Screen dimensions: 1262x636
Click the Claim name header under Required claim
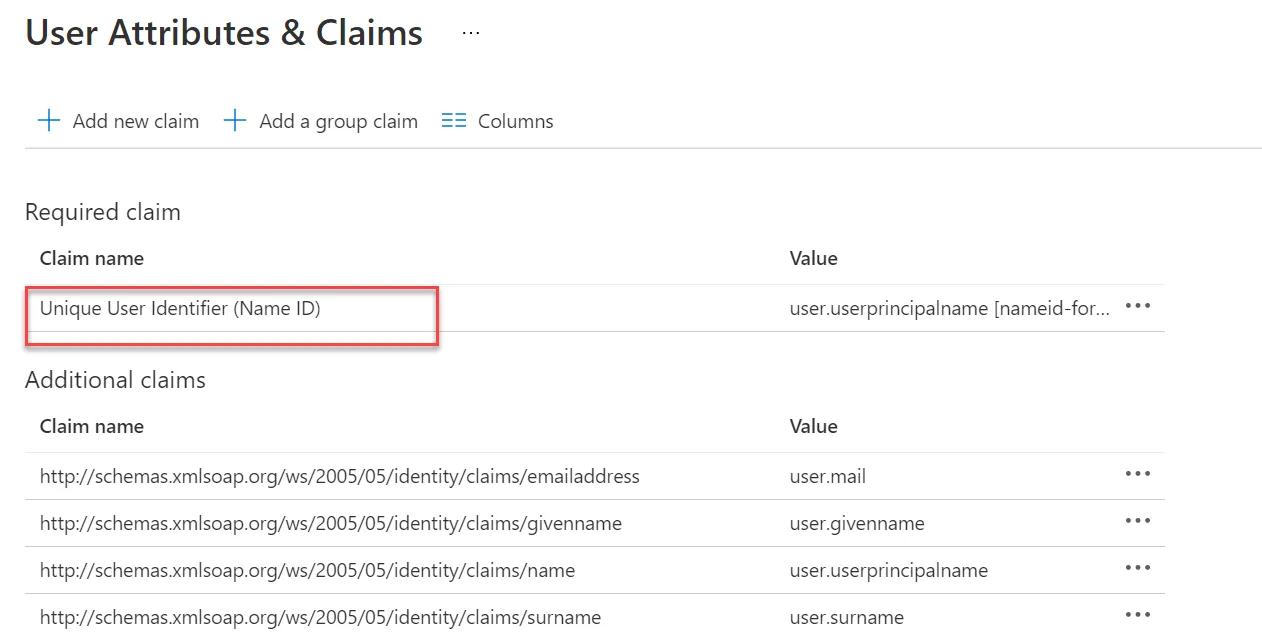[92, 258]
